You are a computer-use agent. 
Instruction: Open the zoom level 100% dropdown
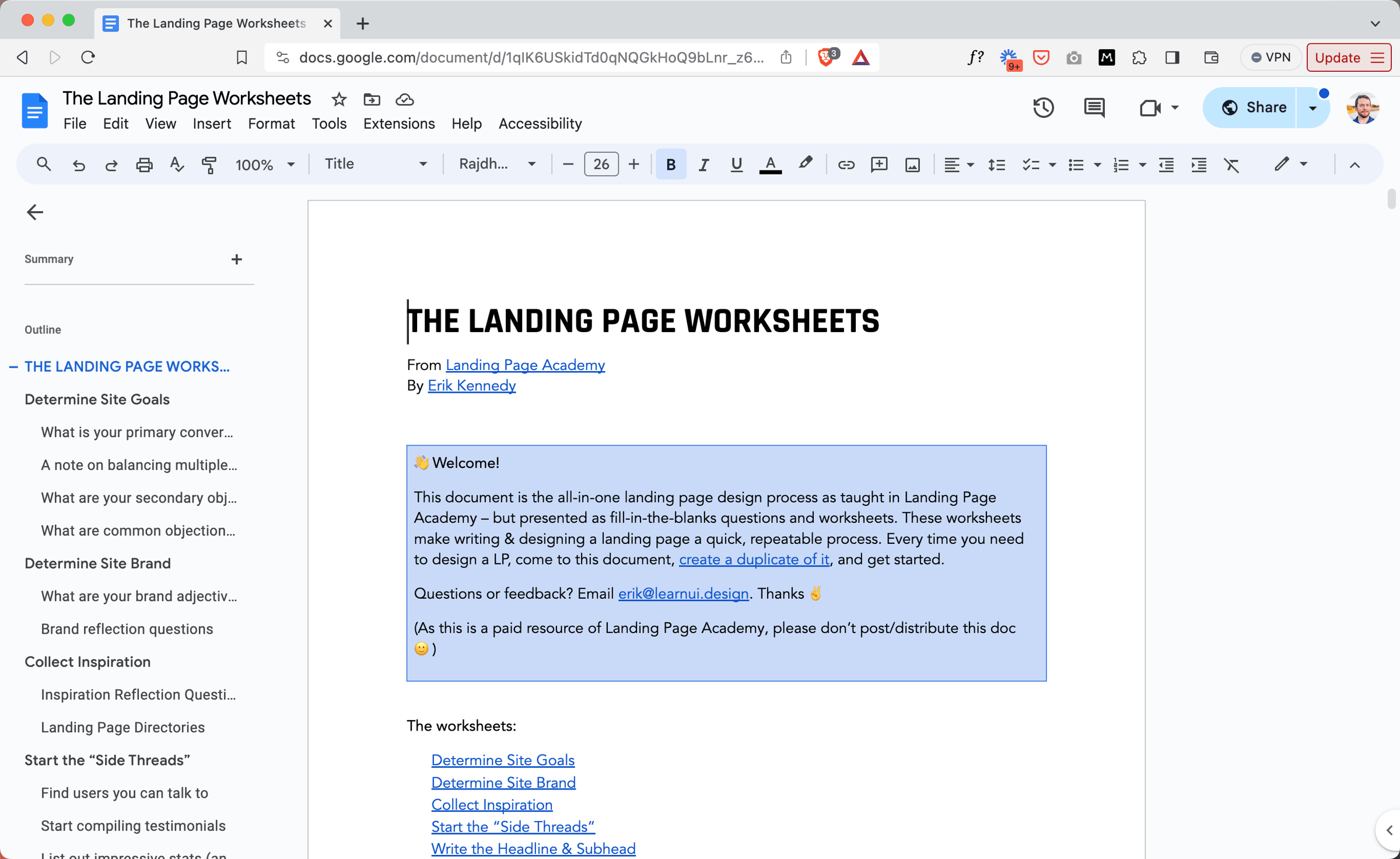pyautogui.click(x=264, y=165)
